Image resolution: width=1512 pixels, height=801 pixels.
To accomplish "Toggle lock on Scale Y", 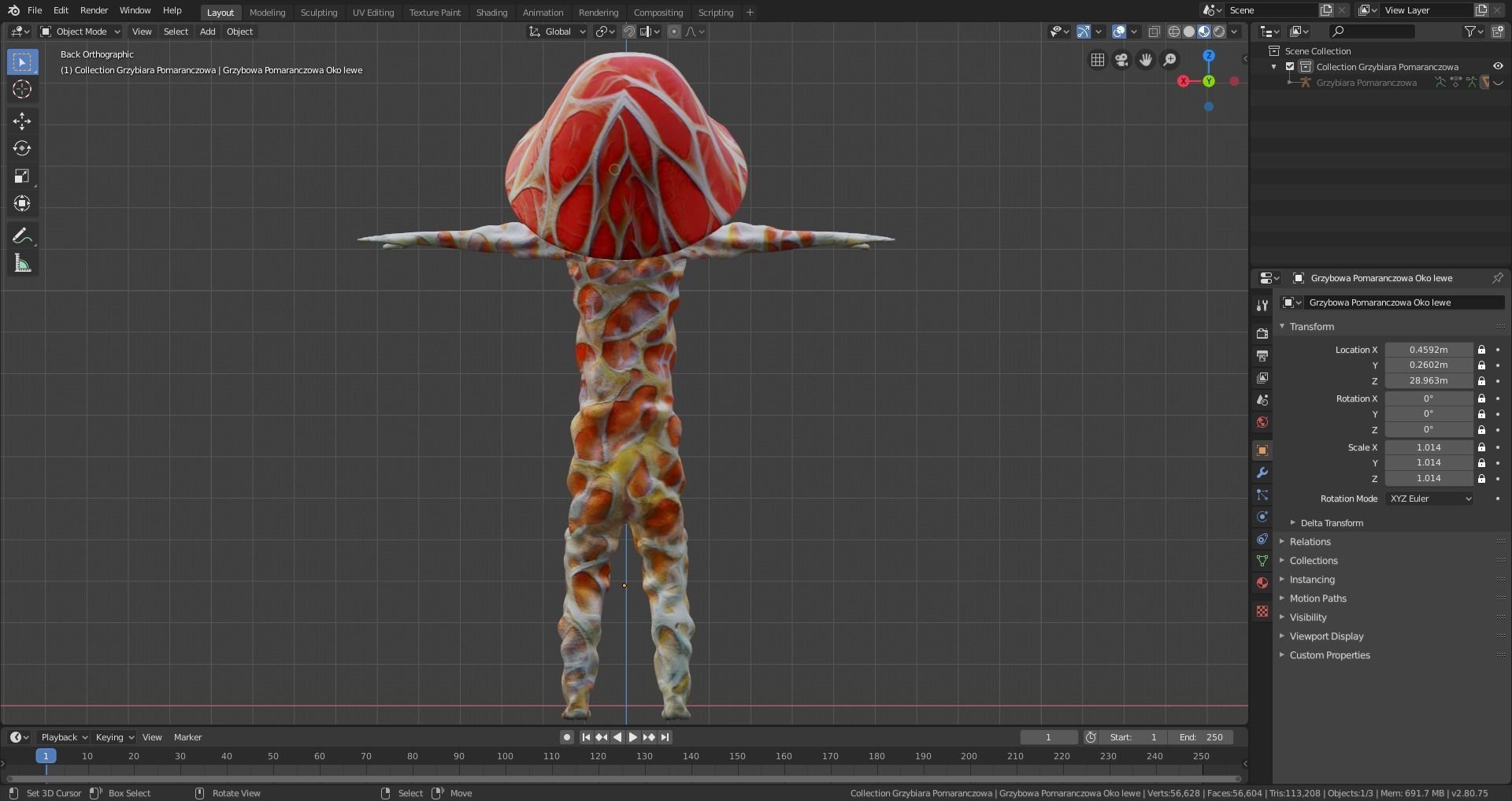I will (1481, 463).
